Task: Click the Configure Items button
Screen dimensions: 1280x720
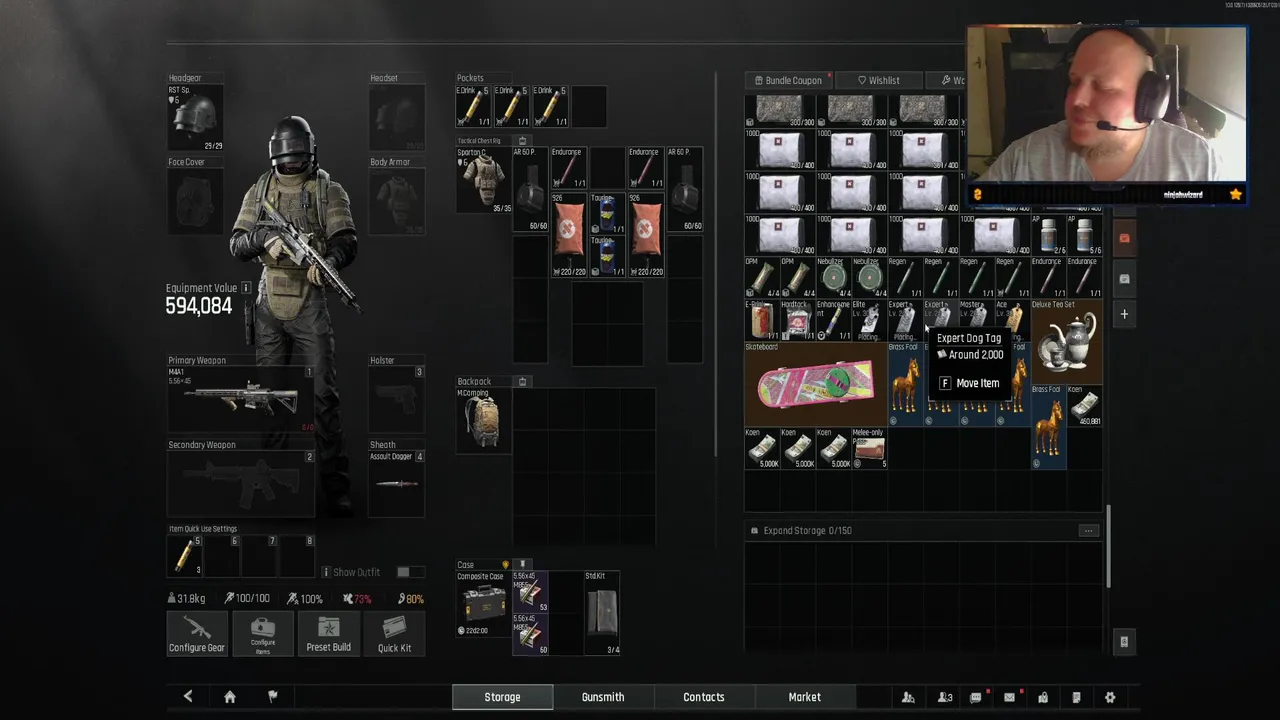Action: coord(262,634)
